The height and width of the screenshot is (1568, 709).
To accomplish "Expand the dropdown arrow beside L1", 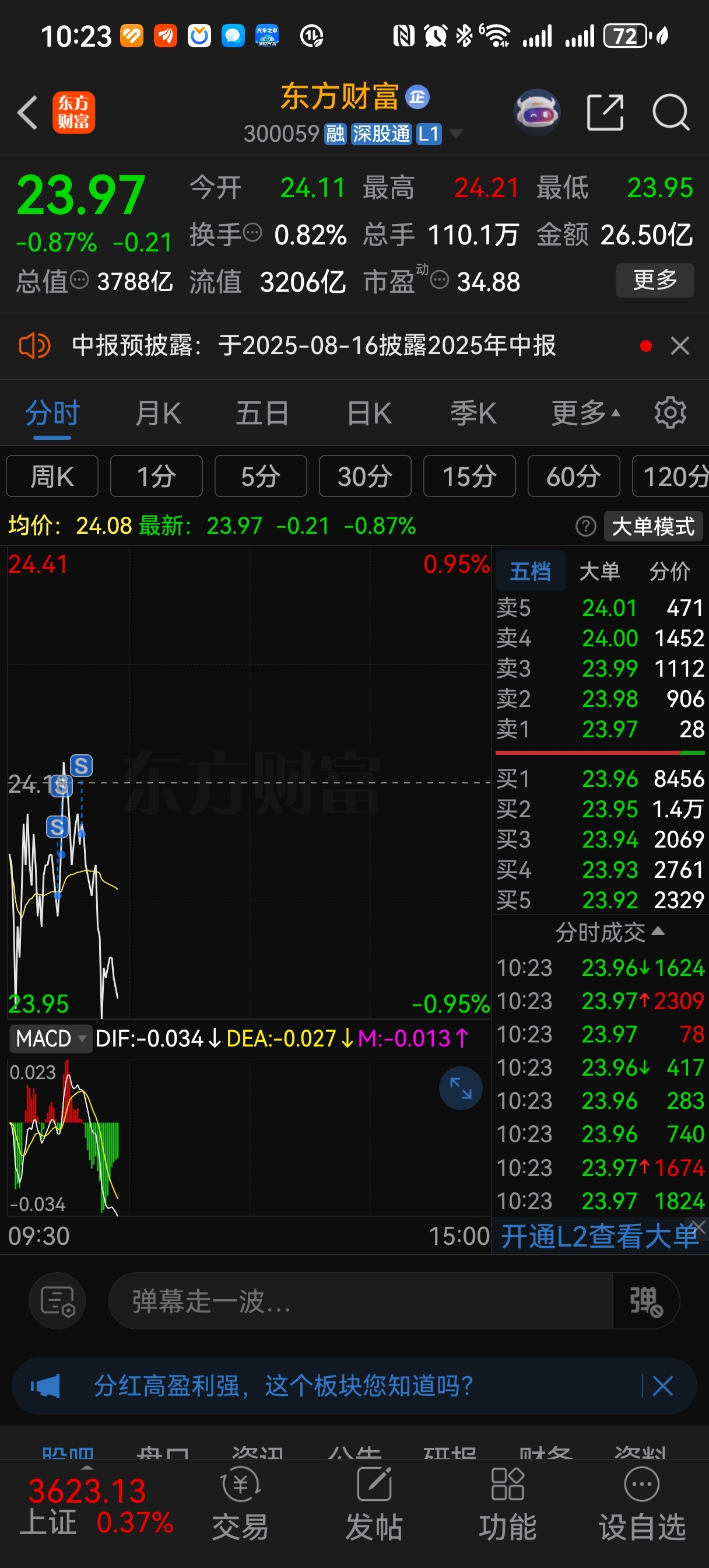I will [455, 134].
